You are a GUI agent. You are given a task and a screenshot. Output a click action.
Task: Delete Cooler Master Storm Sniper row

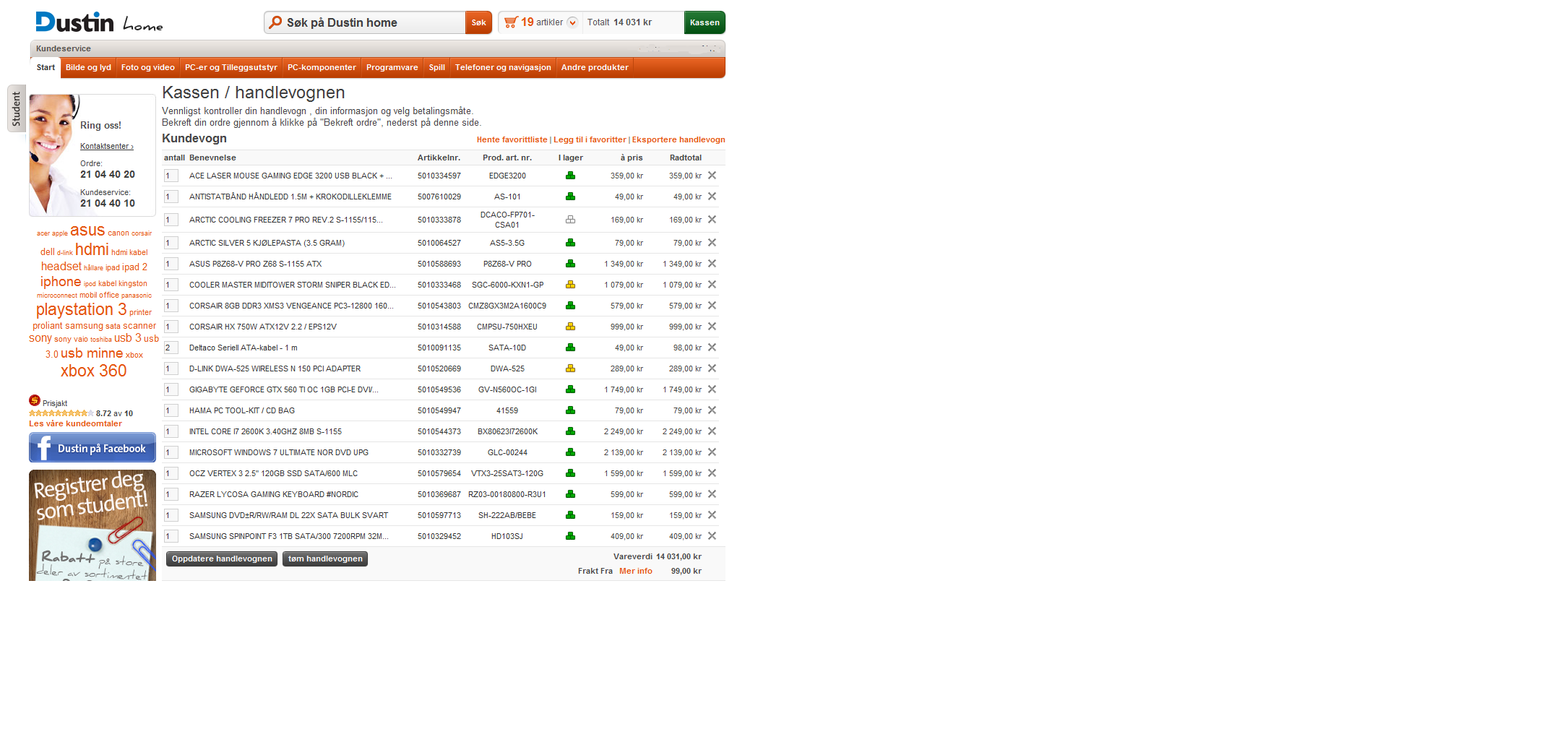pos(712,285)
